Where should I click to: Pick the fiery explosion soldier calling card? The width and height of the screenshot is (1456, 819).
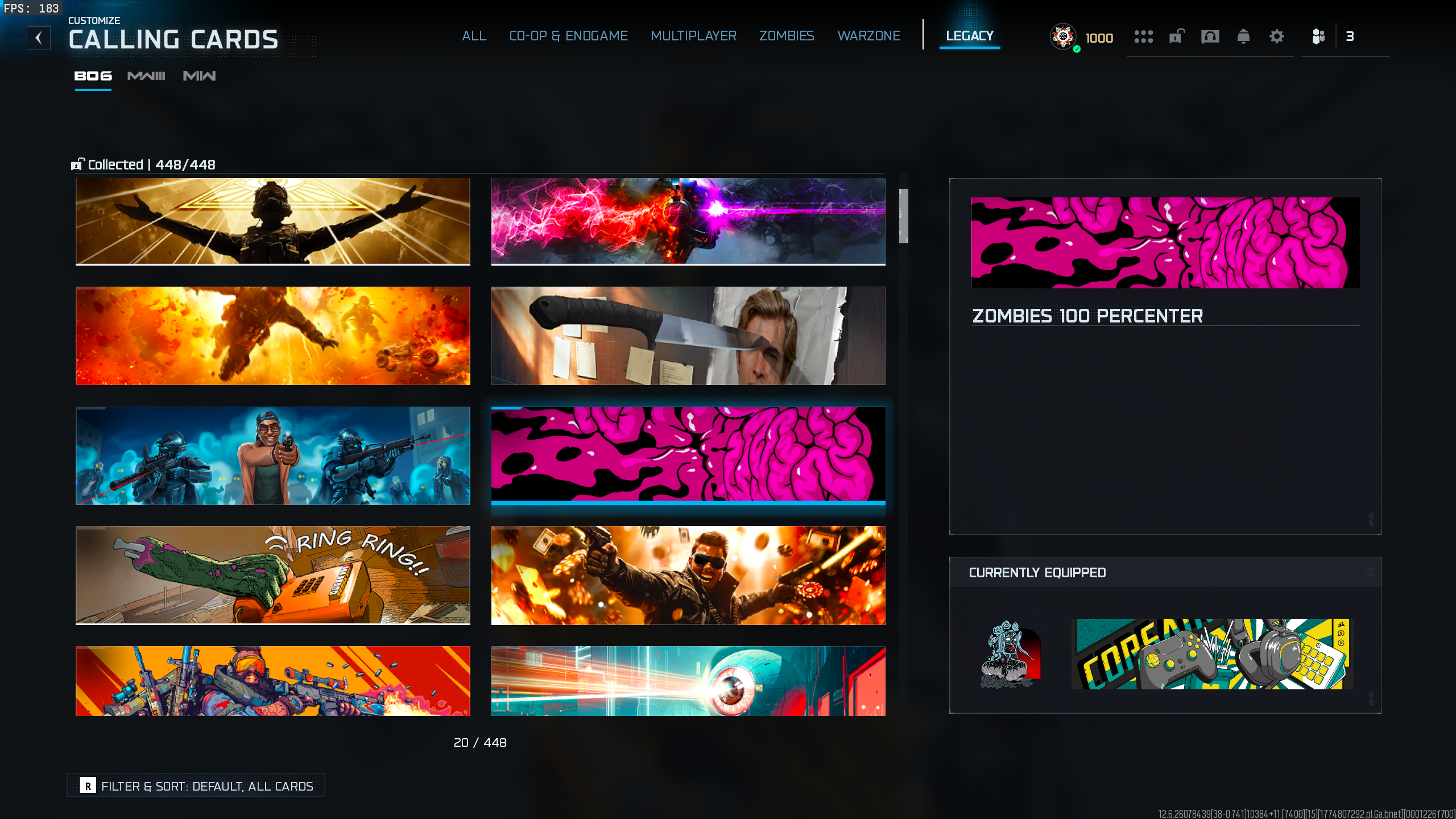tap(273, 336)
